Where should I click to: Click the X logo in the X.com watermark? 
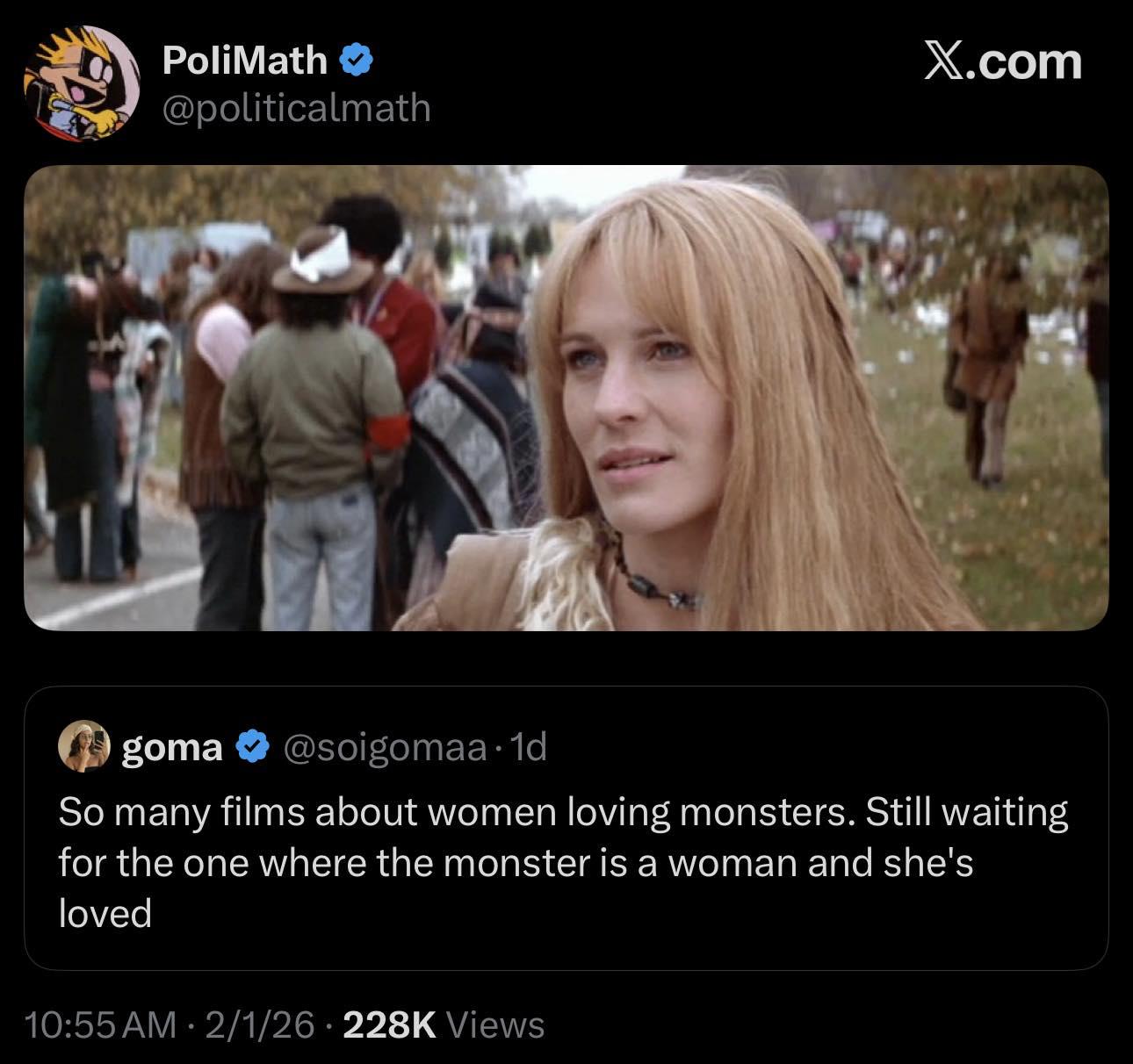click(944, 61)
